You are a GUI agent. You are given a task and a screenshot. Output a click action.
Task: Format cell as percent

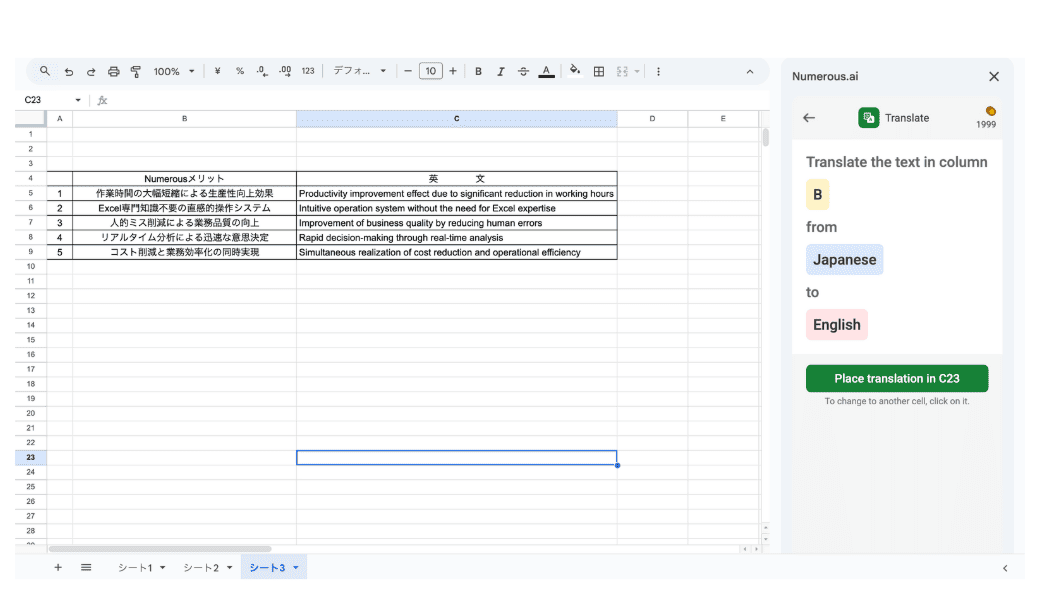240,71
